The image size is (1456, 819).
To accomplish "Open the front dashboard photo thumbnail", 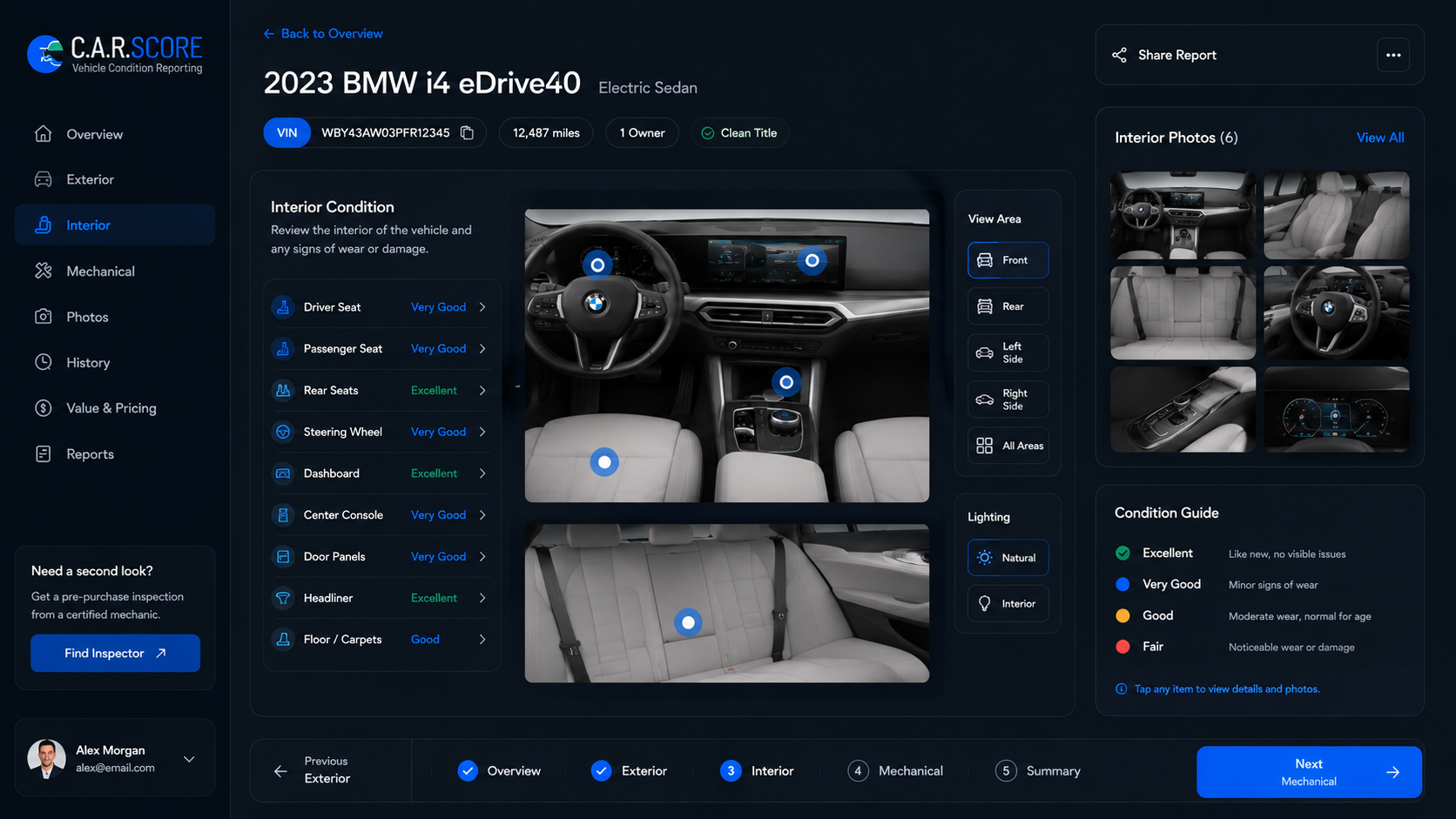I will 1183,215.
